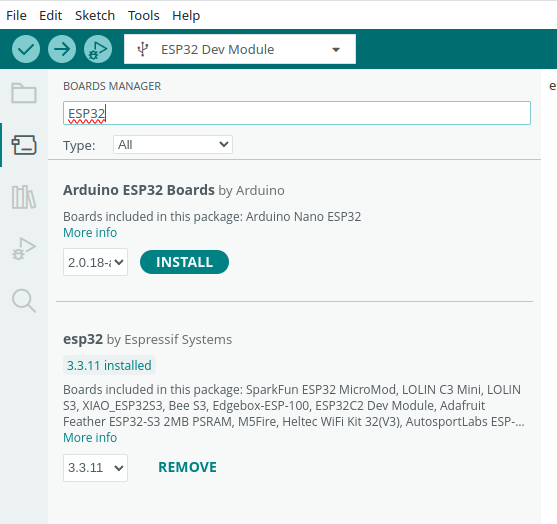This screenshot has width=557, height=524.
Task: Open the Sketchbook folder sidebar icon
Action: pos(24,93)
